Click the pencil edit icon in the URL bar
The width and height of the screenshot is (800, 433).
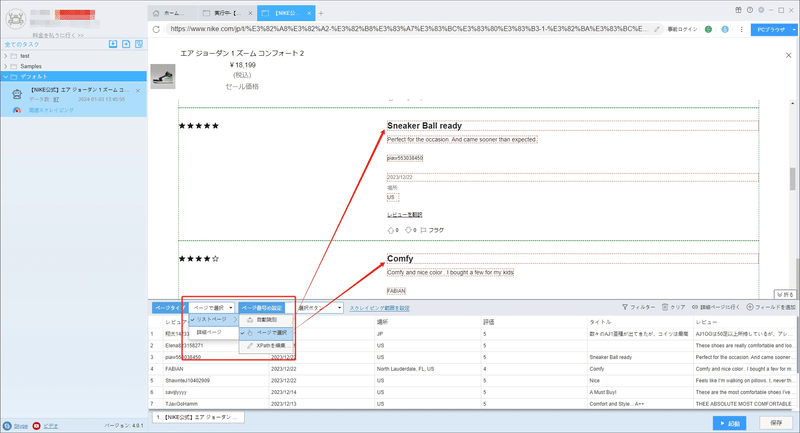click(657, 29)
